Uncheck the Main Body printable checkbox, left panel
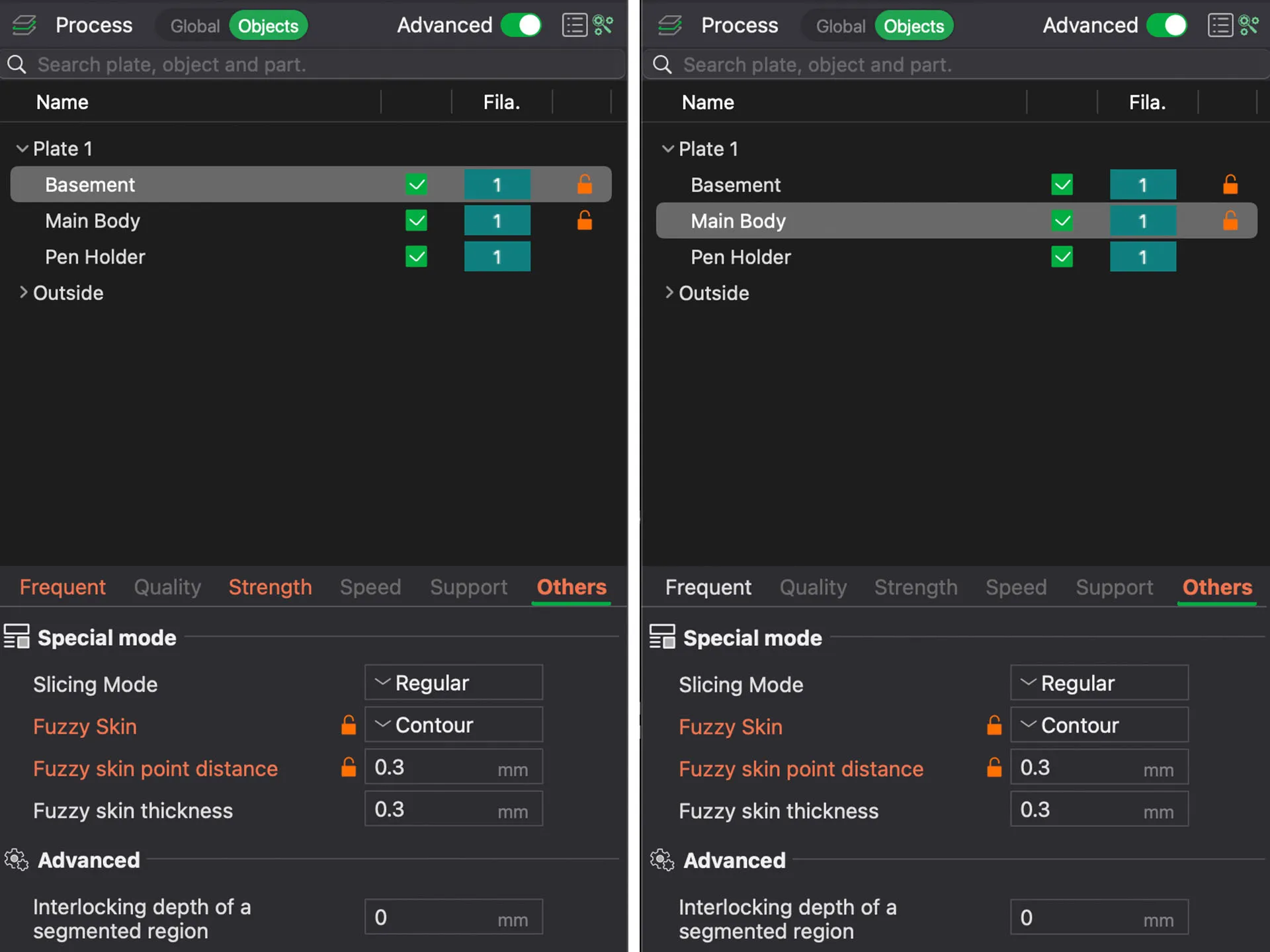Viewport: 1270px width, 952px height. coord(416,220)
